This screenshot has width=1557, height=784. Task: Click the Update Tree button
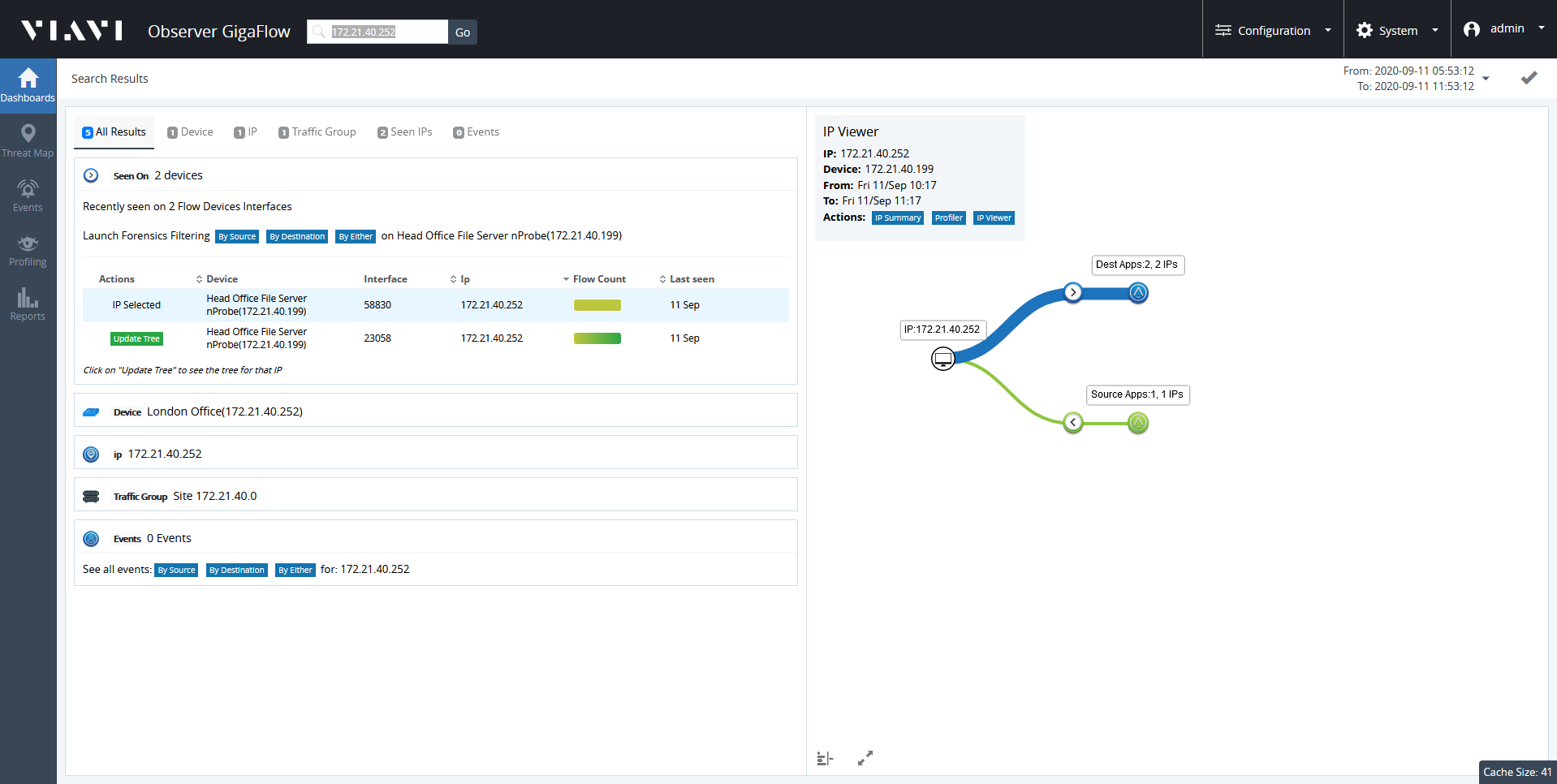136,339
